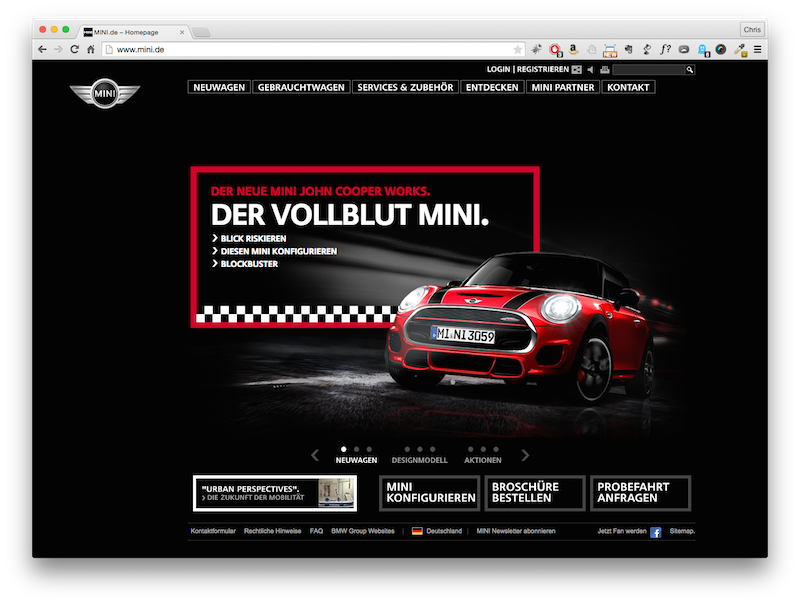Bookmark page with star icon
The image size is (800, 604).
tap(517, 49)
